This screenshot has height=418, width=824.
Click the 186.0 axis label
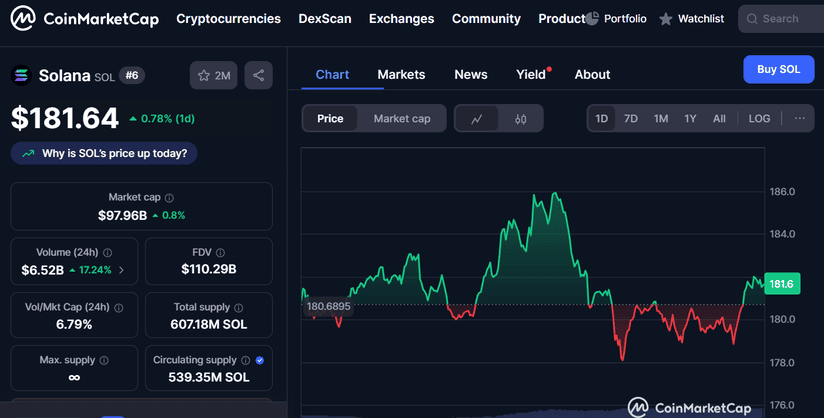click(x=782, y=192)
